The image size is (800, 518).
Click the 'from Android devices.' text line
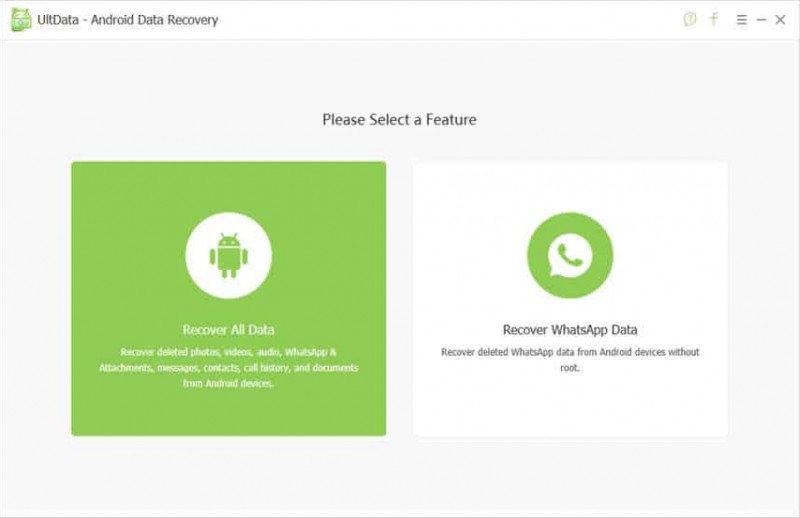[x=229, y=383]
